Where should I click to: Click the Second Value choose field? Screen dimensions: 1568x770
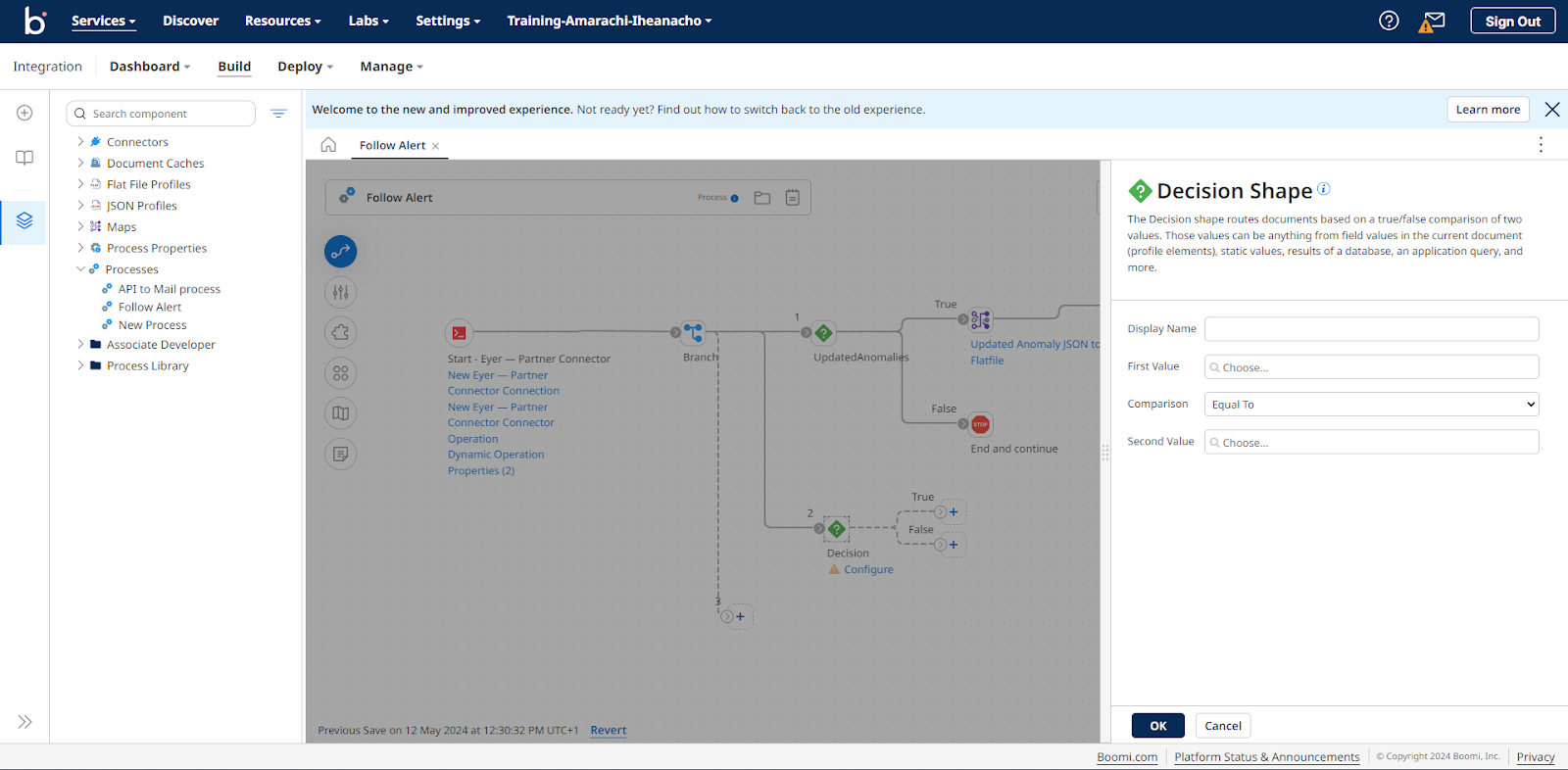click(1371, 443)
